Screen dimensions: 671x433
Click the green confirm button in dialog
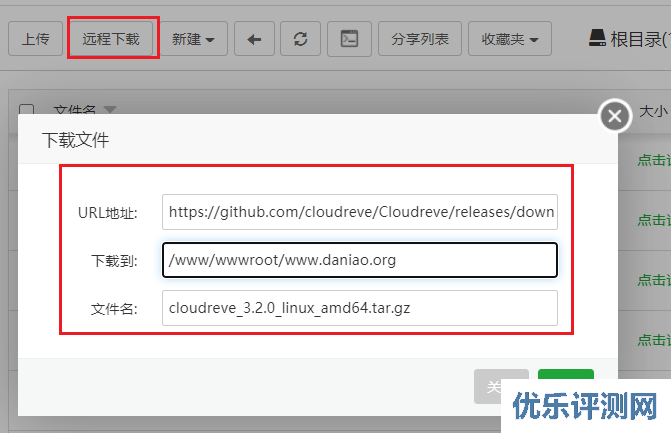tap(566, 374)
